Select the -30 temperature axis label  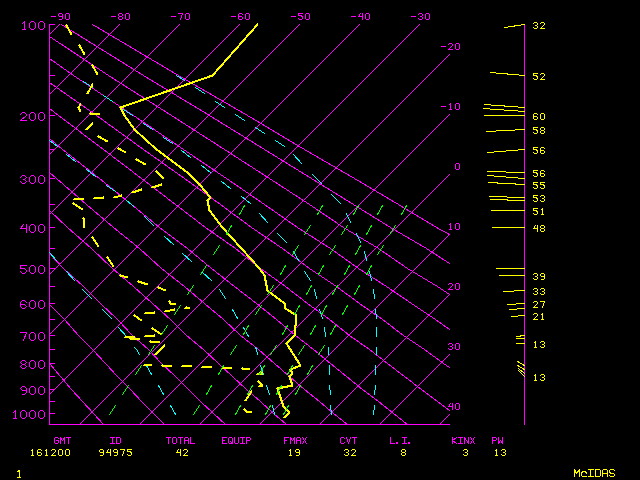click(x=421, y=16)
